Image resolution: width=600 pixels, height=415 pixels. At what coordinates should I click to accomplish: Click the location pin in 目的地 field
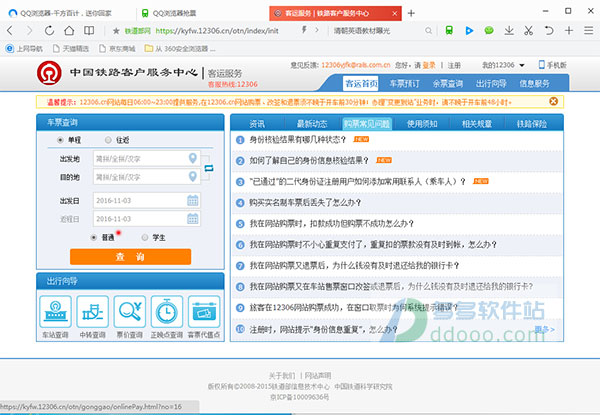tap(193, 176)
